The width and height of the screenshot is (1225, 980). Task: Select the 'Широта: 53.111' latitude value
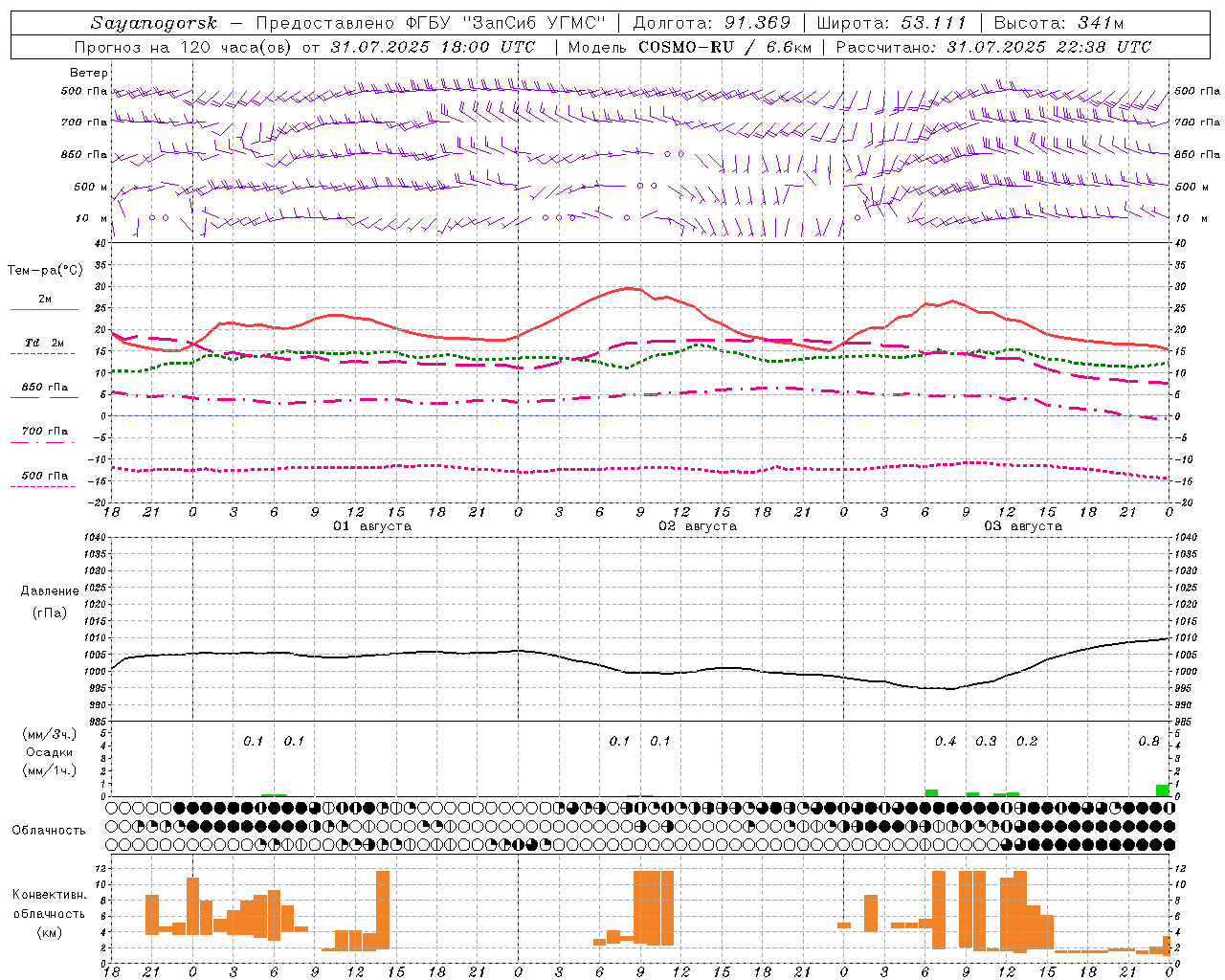pos(892,23)
